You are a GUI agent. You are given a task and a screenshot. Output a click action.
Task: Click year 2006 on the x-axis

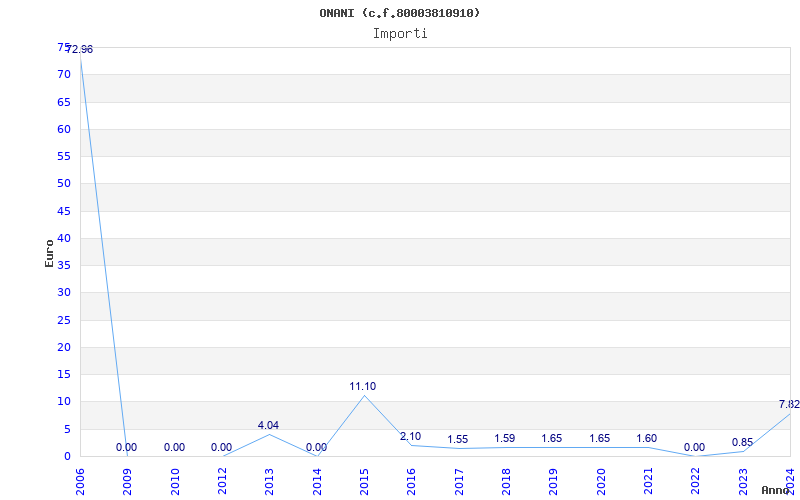(x=80, y=482)
